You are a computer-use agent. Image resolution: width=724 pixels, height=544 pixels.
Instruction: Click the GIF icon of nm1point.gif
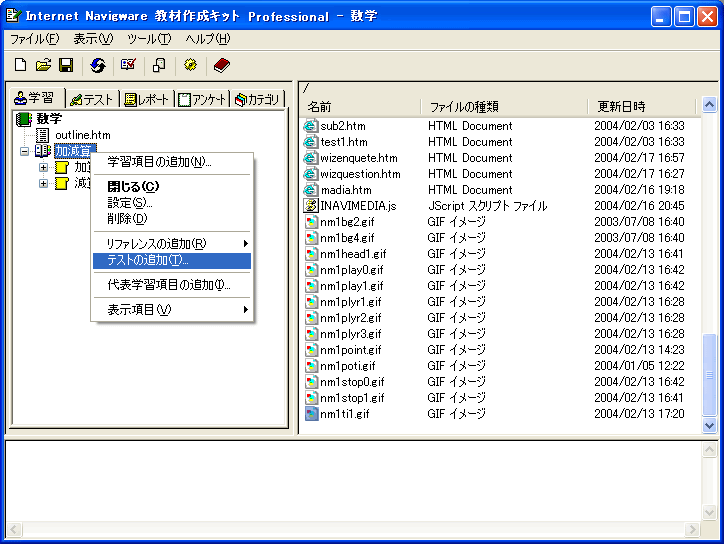click(x=311, y=350)
